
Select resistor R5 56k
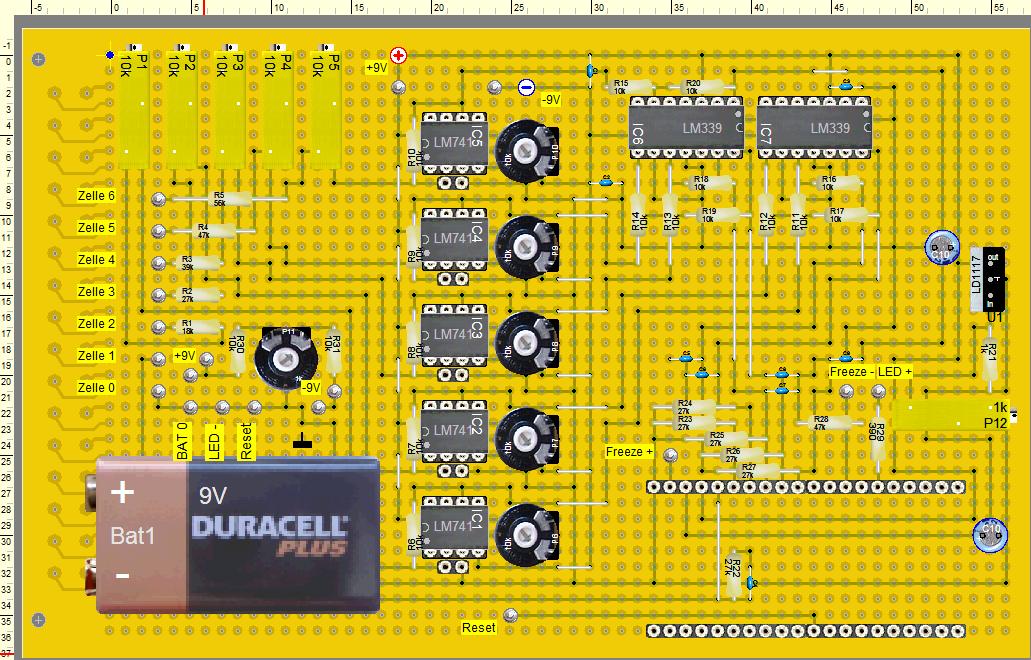click(219, 199)
